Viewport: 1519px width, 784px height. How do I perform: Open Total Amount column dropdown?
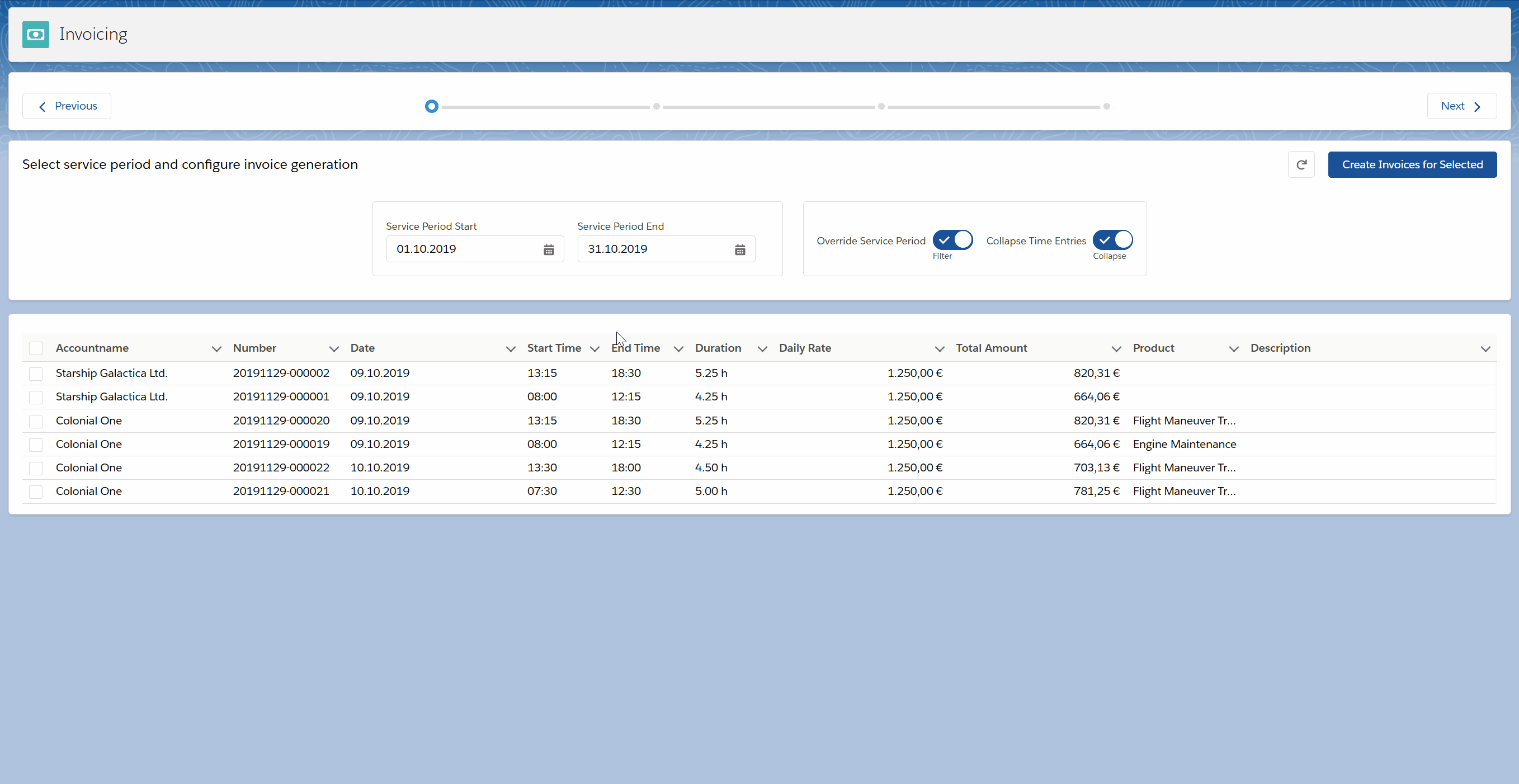coord(1116,349)
